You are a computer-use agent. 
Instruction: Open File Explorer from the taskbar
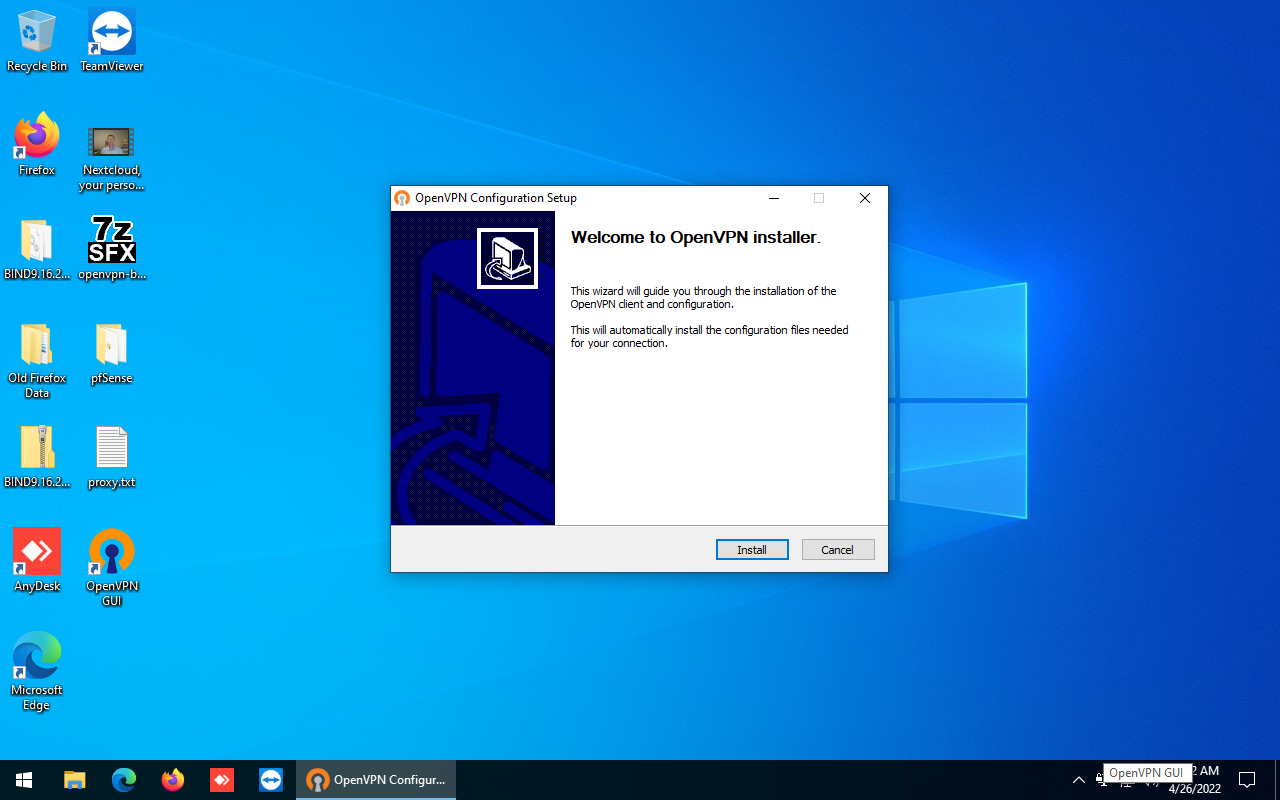[x=74, y=779]
